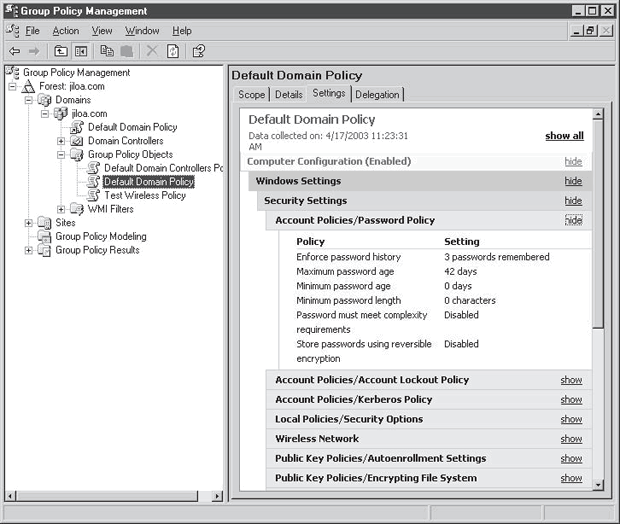
Task: Click the WMI Filters folder icon
Action: click(77, 209)
